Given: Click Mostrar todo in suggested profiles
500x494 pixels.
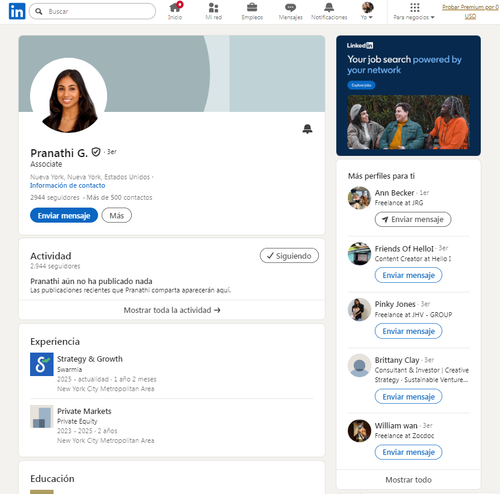Looking at the screenshot, I should pos(409,480).
